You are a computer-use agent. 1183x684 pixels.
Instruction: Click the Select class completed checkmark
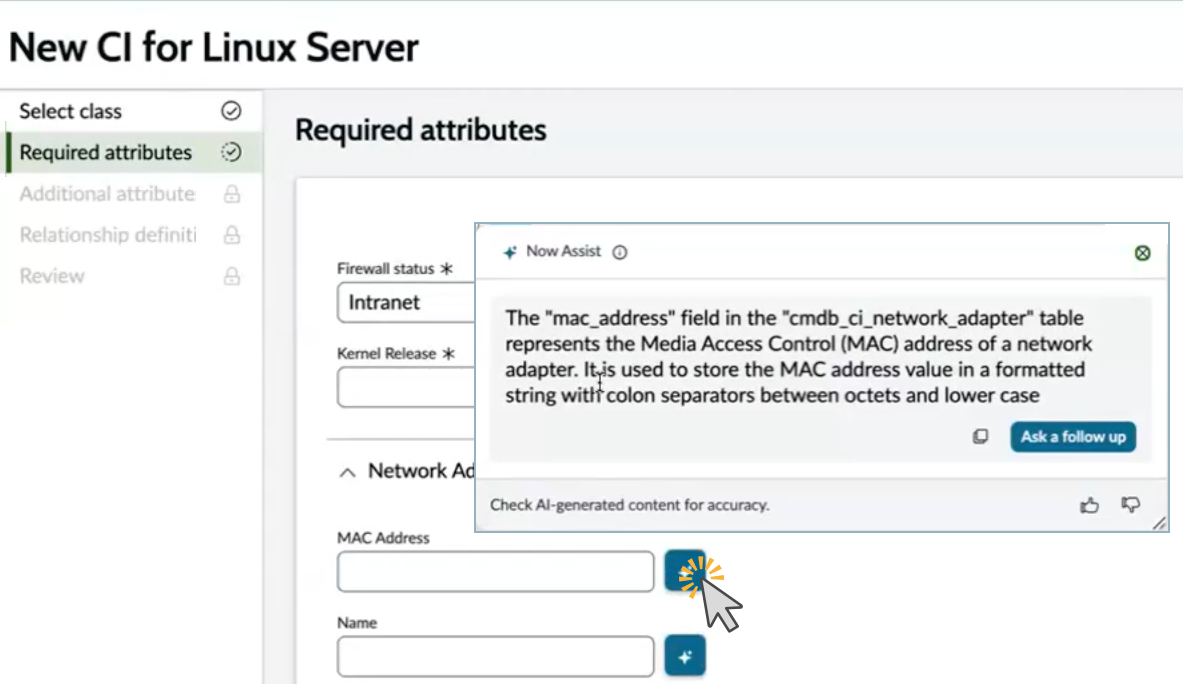(x=231, y=111)
